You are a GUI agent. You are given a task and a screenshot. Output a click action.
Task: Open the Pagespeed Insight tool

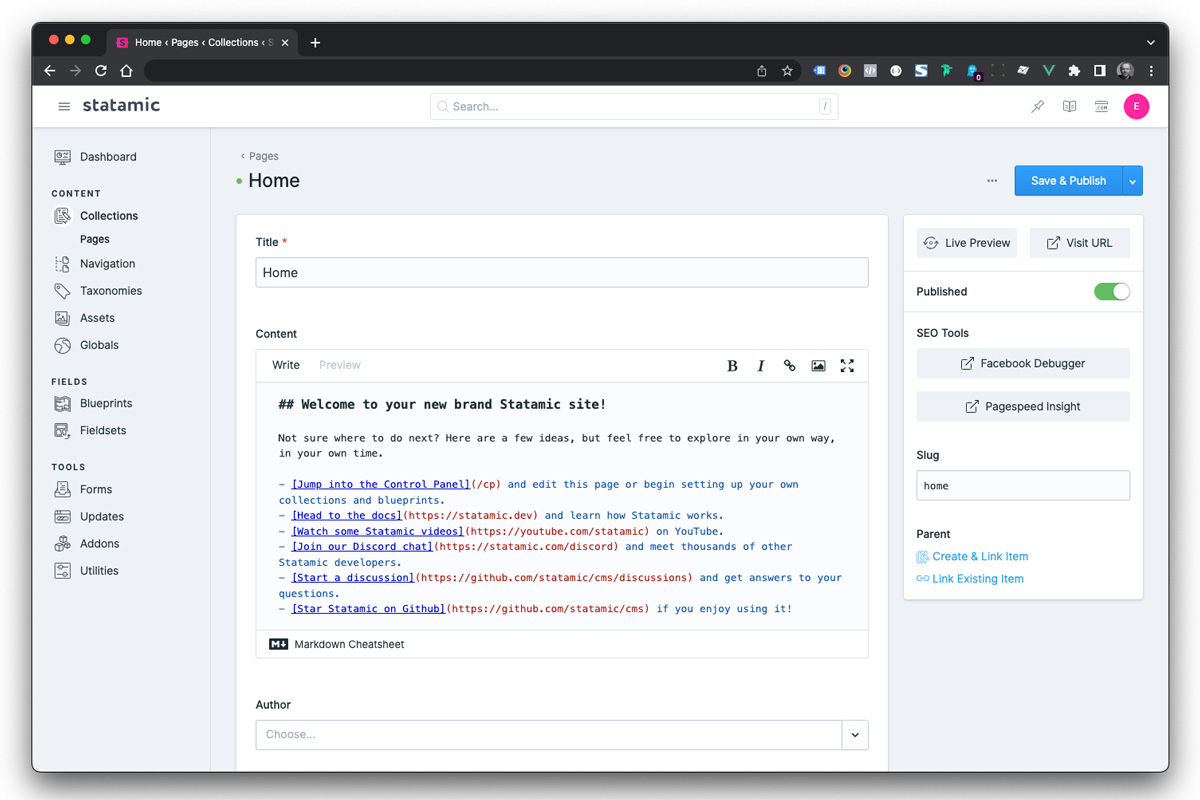click(x=1023, y=407)
